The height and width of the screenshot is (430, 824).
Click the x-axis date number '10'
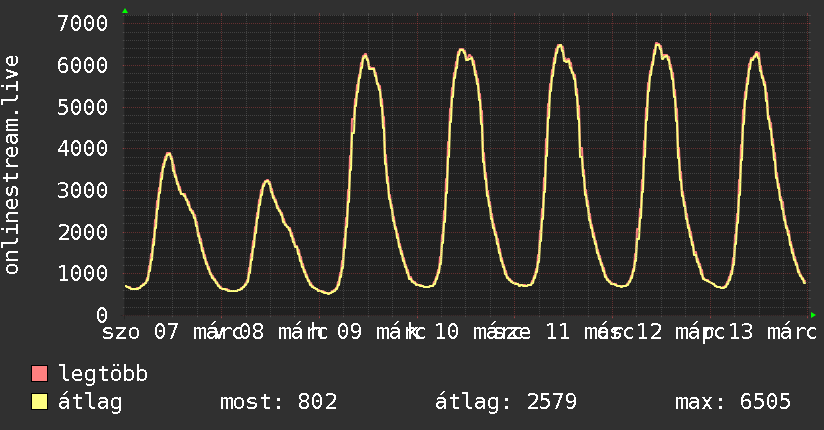tap(447, 332)
